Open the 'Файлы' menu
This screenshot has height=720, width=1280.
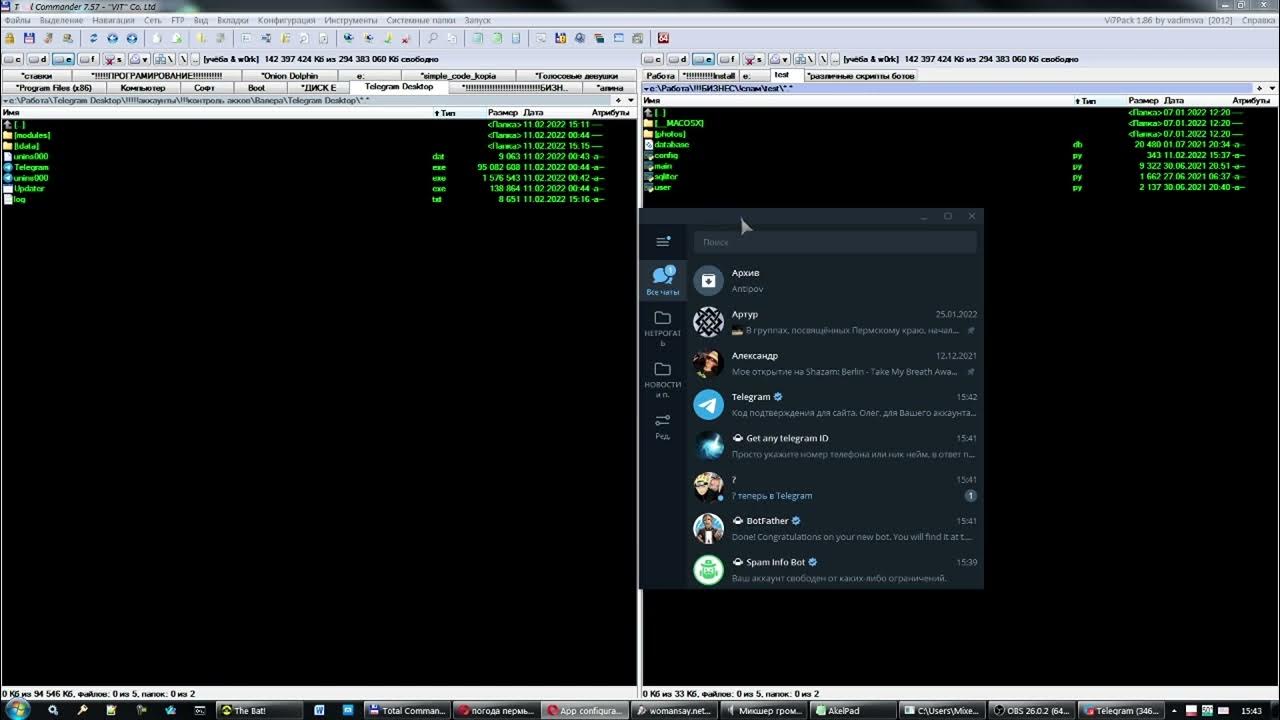[x=17, y=20]
